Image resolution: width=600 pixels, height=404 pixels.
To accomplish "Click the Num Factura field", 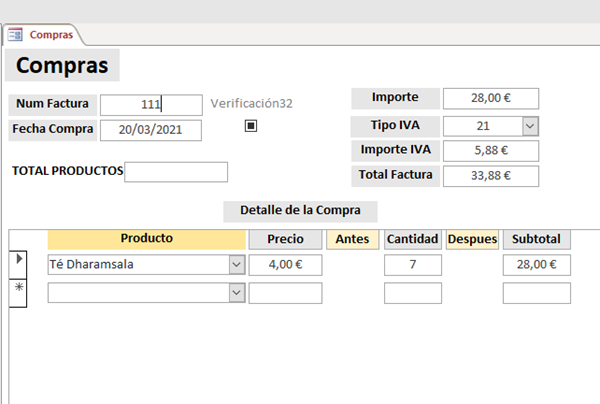I will coord(151,104).
